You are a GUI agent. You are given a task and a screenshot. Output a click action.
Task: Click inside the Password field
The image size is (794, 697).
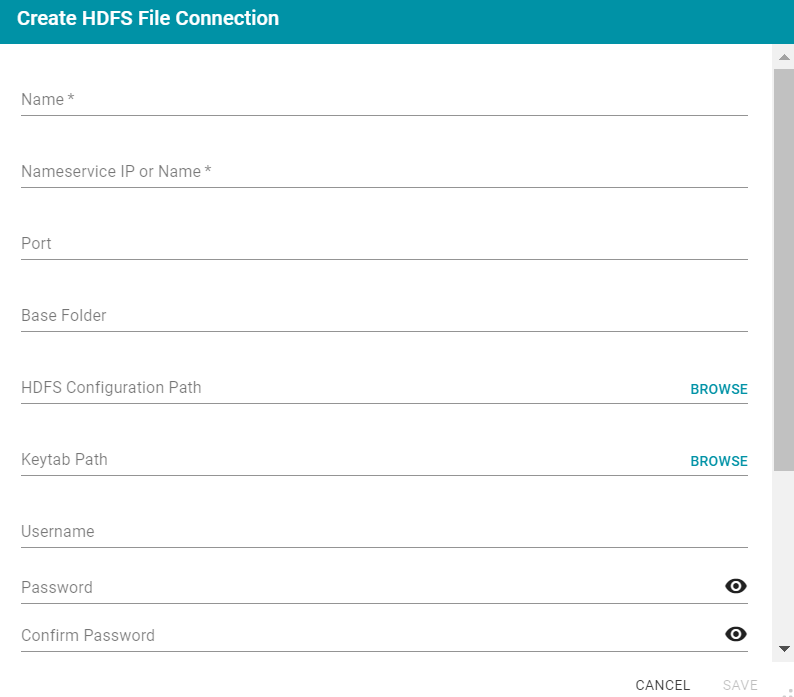pos(370,588)
